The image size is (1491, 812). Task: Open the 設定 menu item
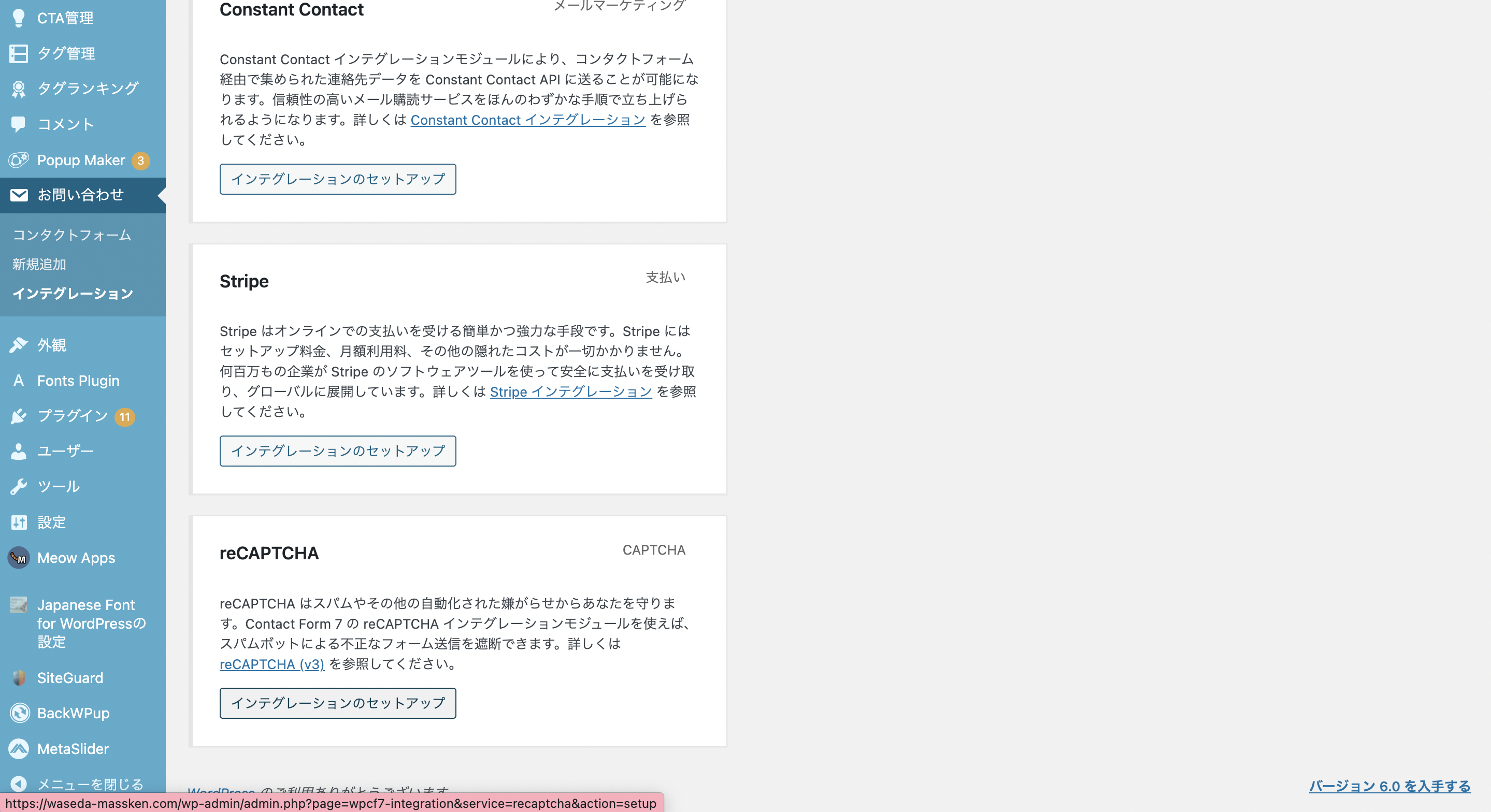[51, 522]
